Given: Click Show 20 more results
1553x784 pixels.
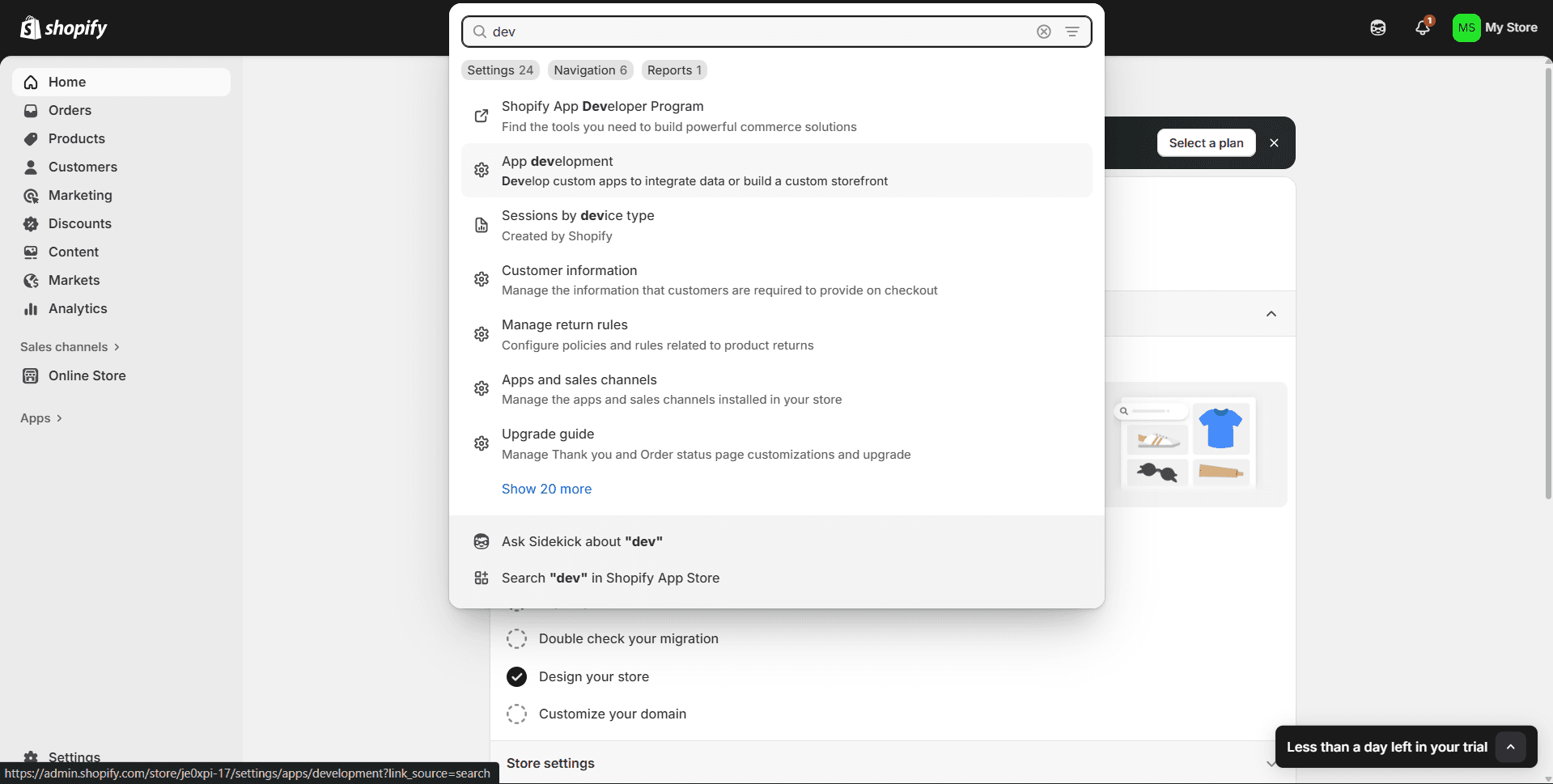Looking at the screenshot, I should coord(546,489).
